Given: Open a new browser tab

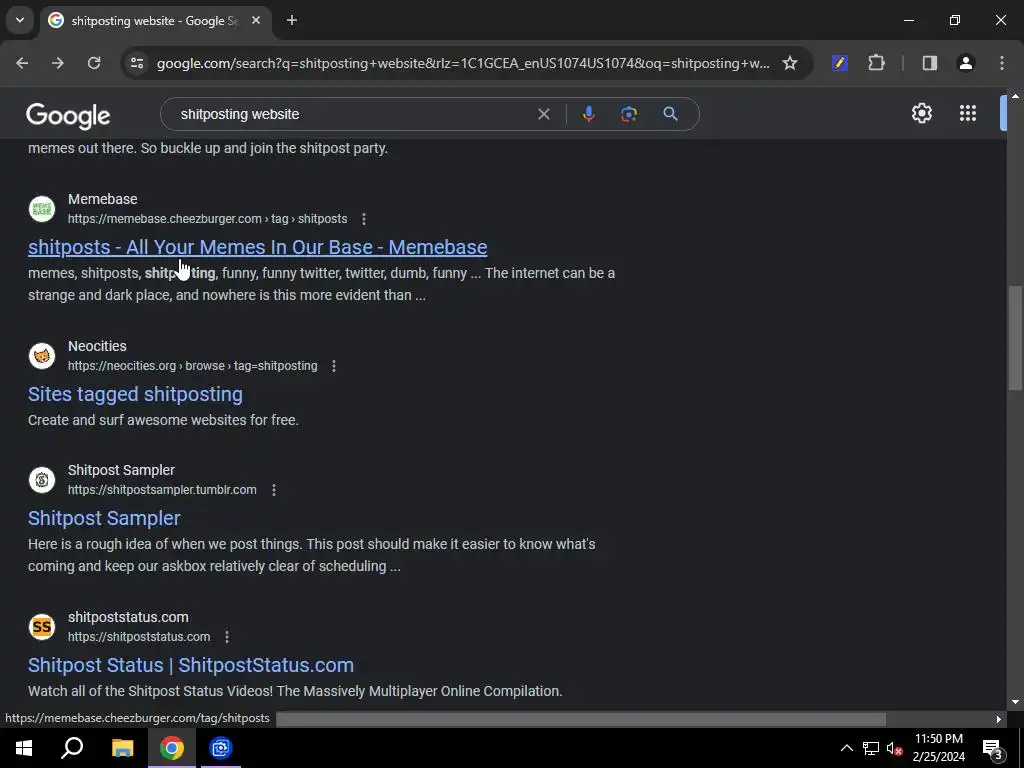Looking at the screenshot, I should pos(292,20).
